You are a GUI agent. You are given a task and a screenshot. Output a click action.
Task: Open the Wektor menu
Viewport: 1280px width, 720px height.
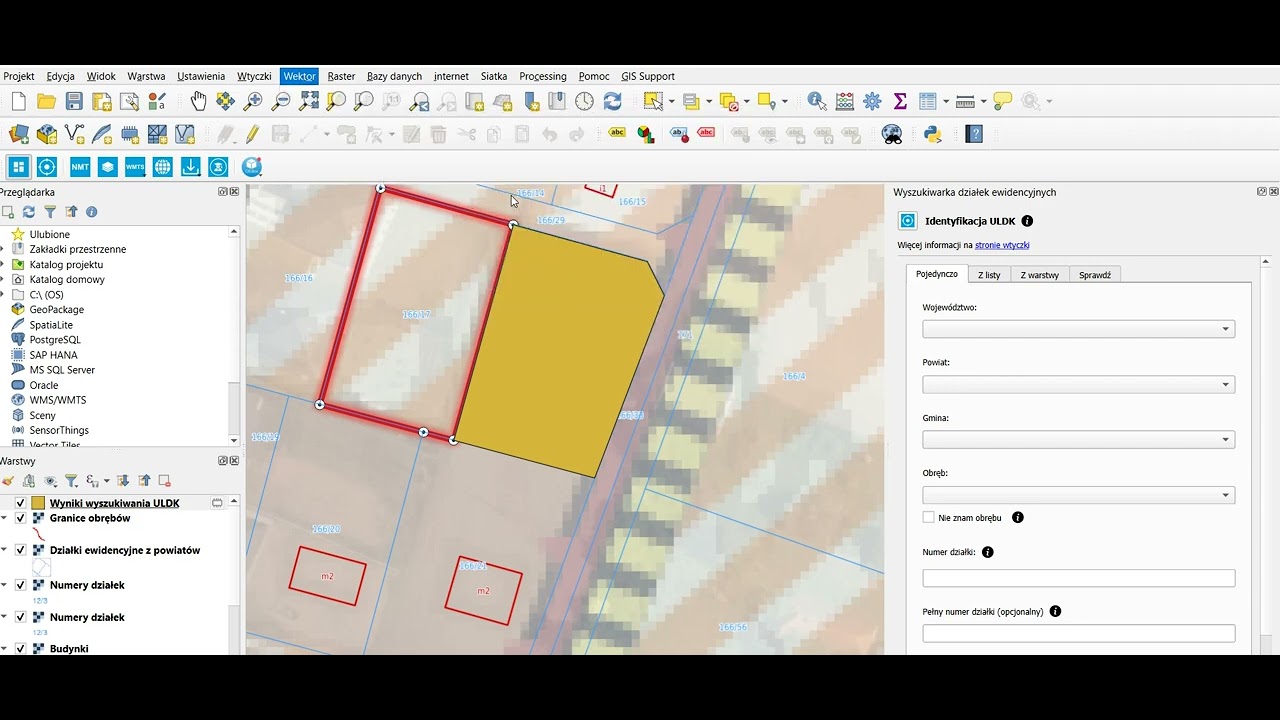(299, 76)
